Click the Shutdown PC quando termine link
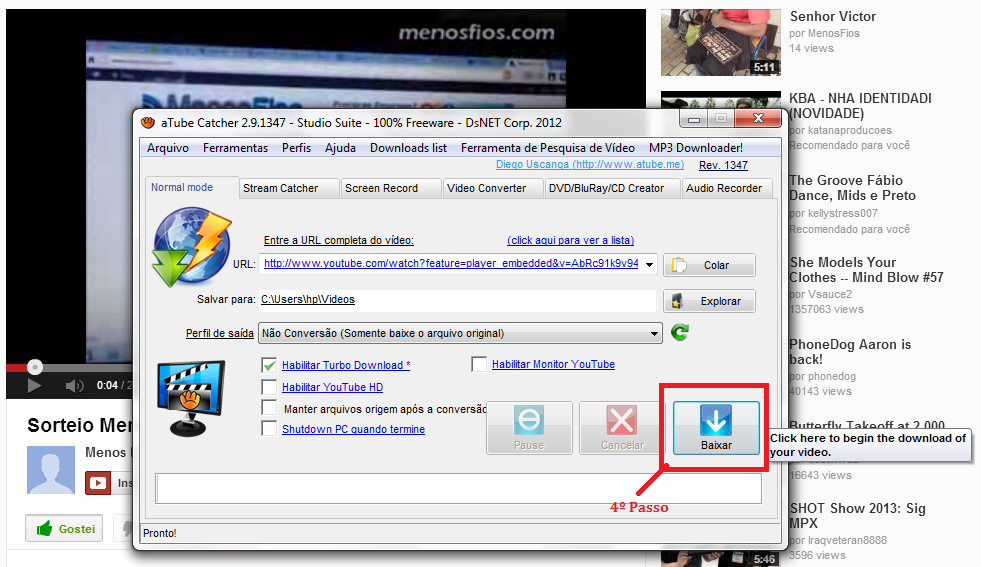This screenshot has width=981, height=567. pos(353,429)
